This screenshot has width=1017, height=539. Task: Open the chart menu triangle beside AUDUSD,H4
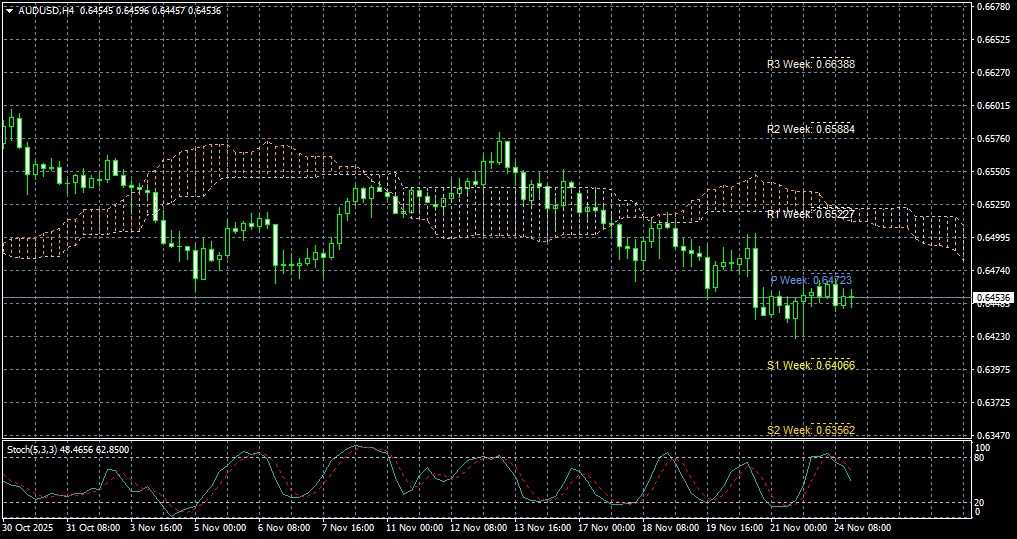10,10
